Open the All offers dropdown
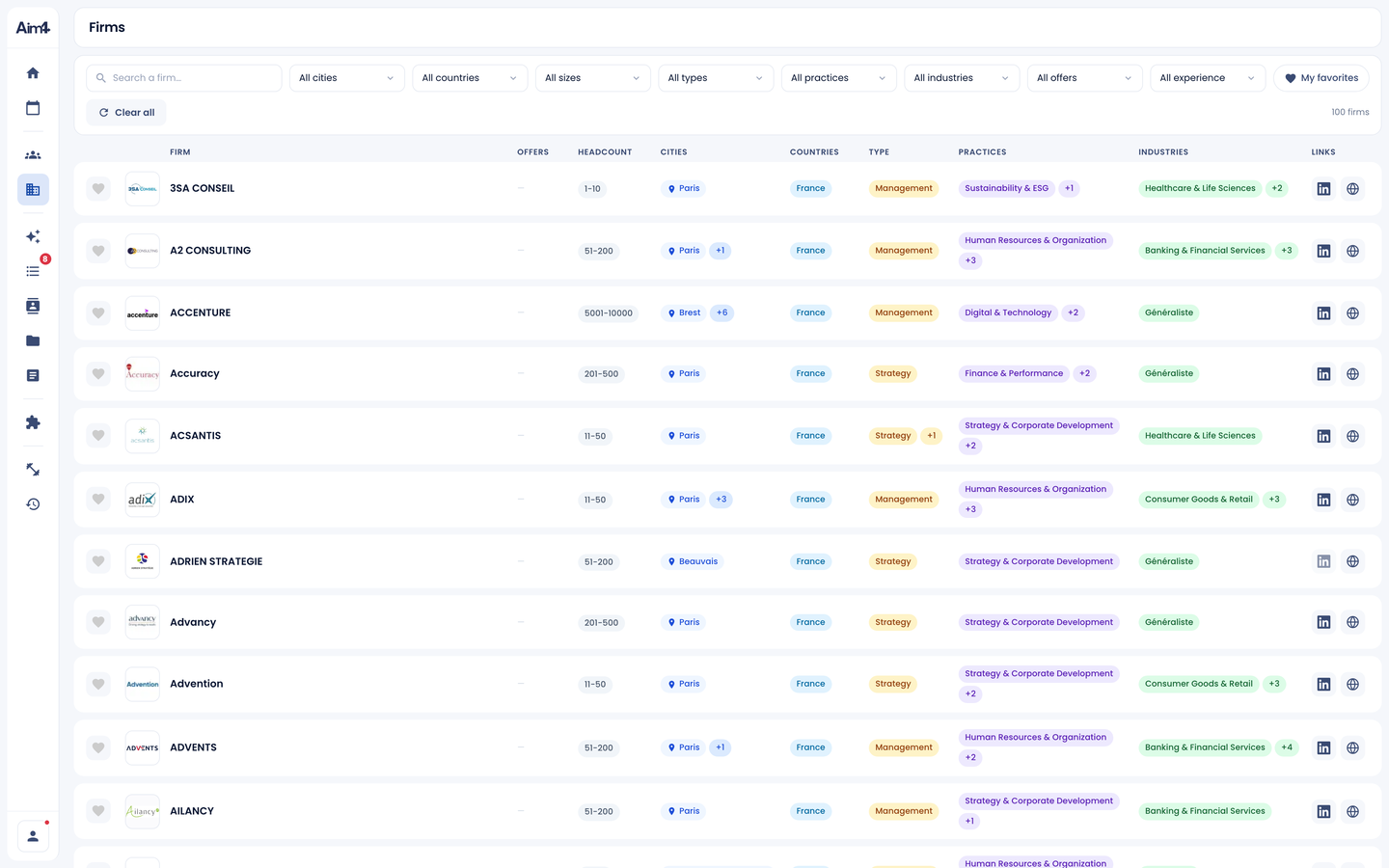 [x=1085, y=78]
